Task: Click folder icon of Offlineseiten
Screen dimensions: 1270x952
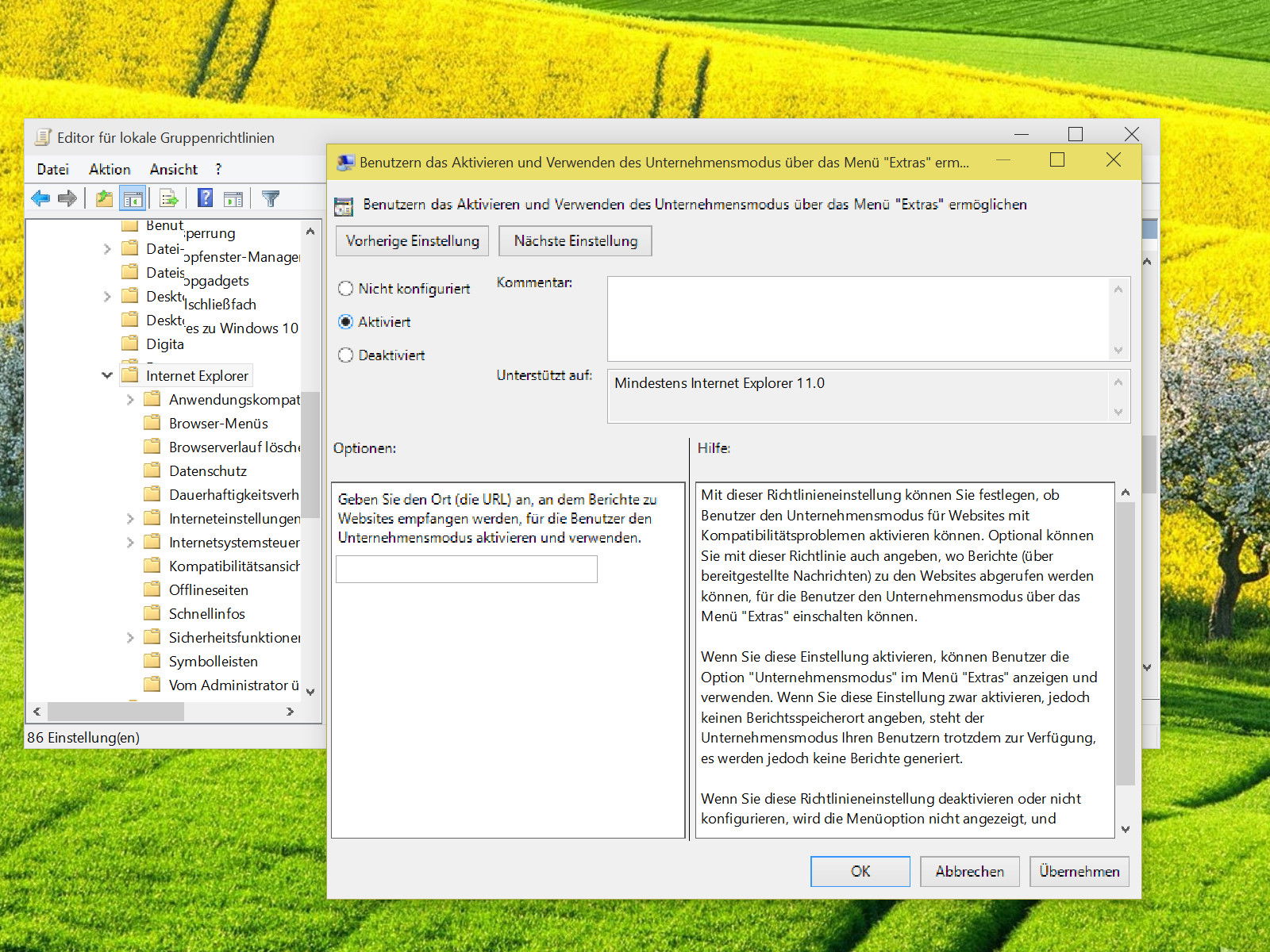Action: click(x=152, y=589)
